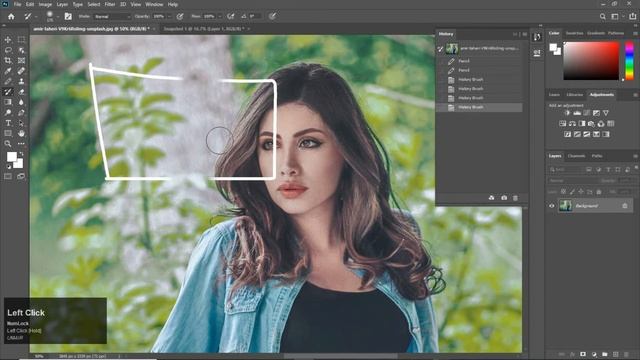Screen dimensions: 640x360
Task: Toggle Quick Mask mode
Action: (x=8, y=176)
